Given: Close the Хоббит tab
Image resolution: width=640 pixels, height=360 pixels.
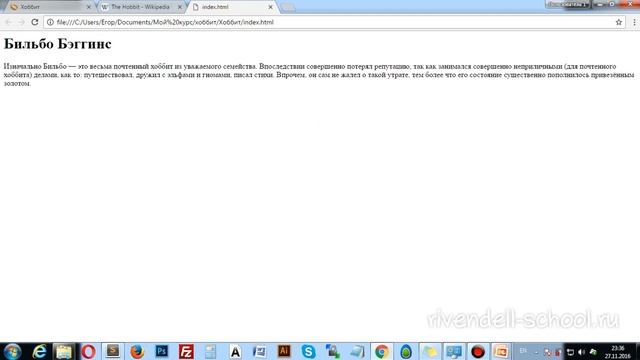Looking at the screenshot, I should (x=89, y=7).
